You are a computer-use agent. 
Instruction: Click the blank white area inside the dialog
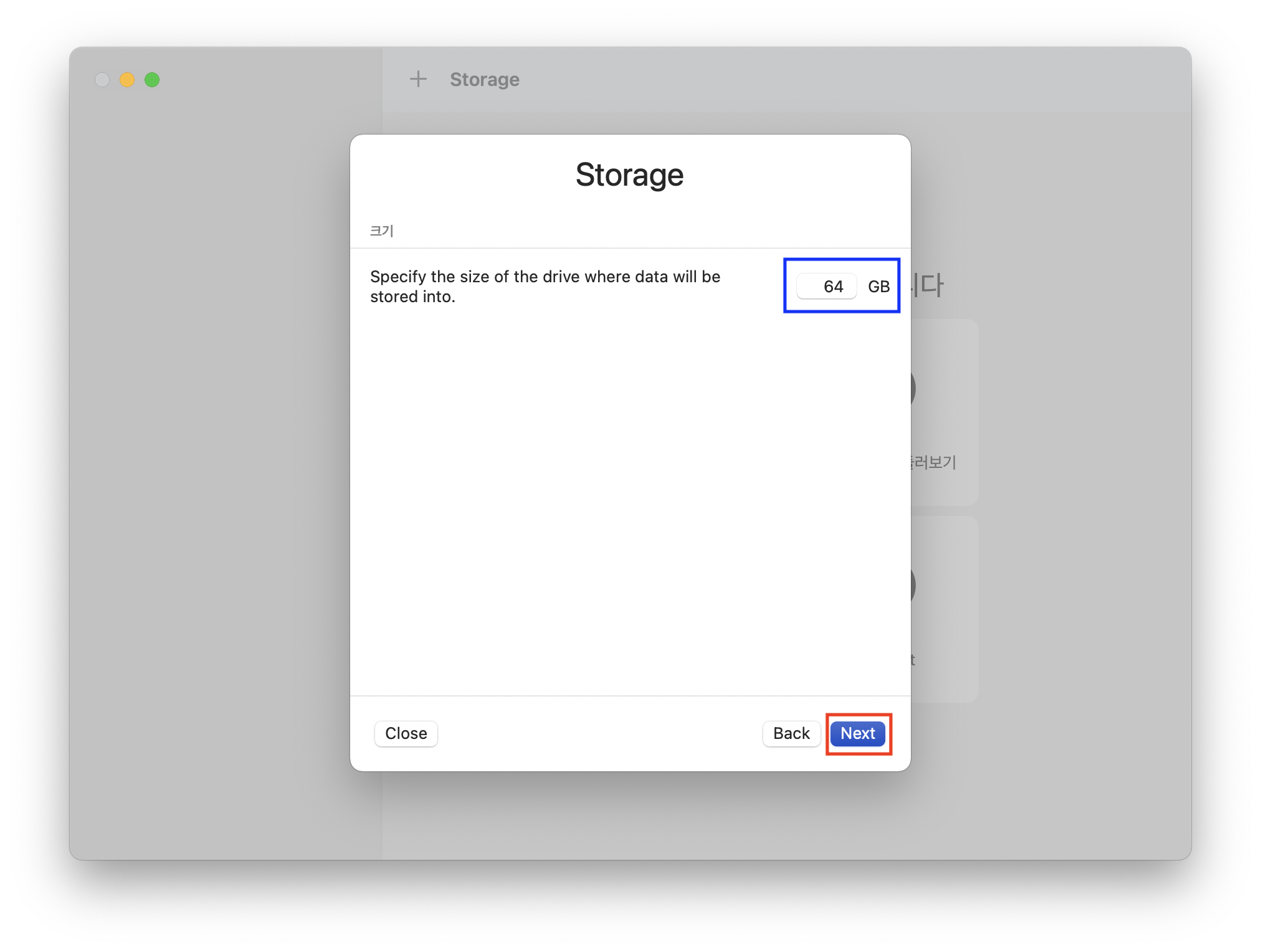click(629, 498)
